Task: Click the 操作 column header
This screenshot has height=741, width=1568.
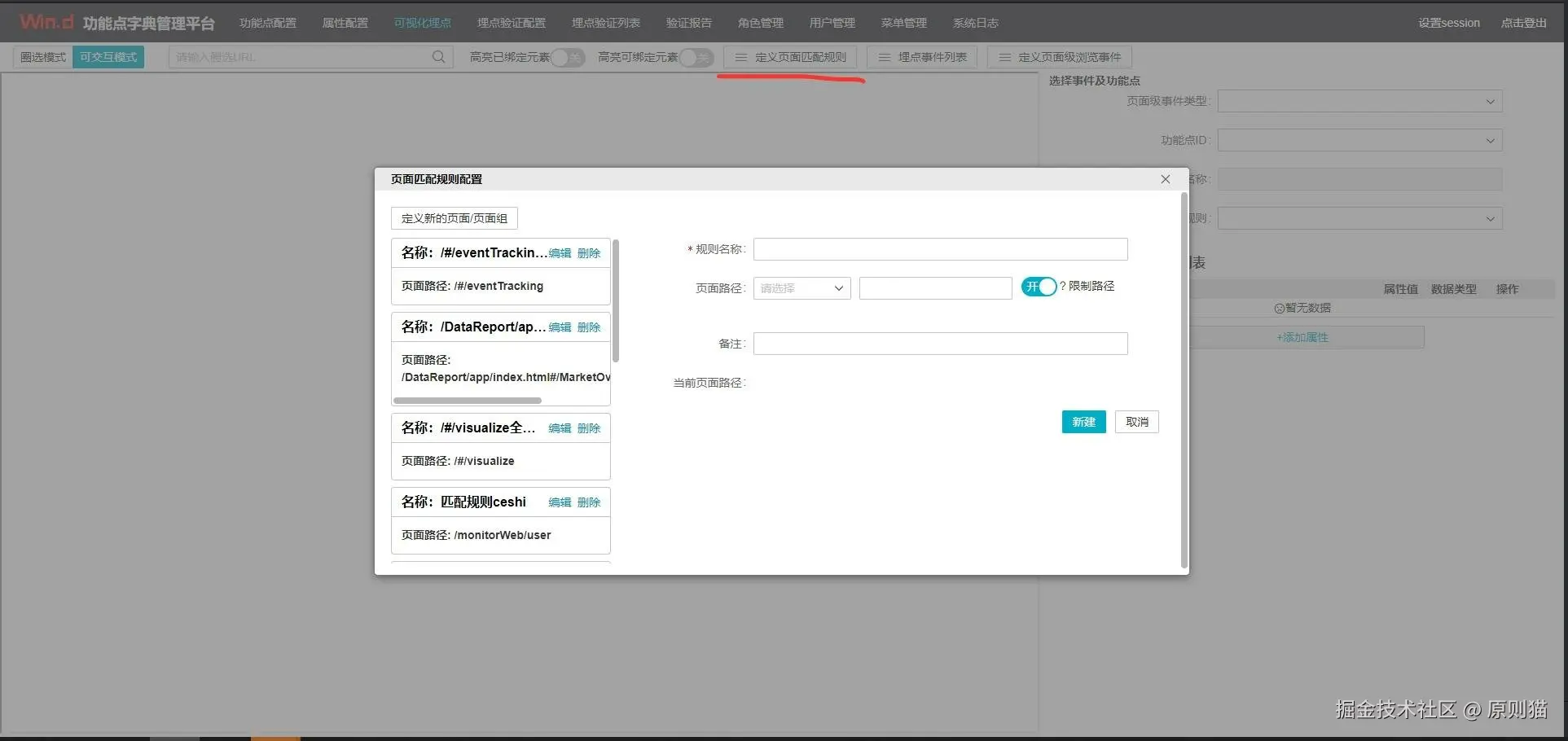Action: (x=1508, y=289)
